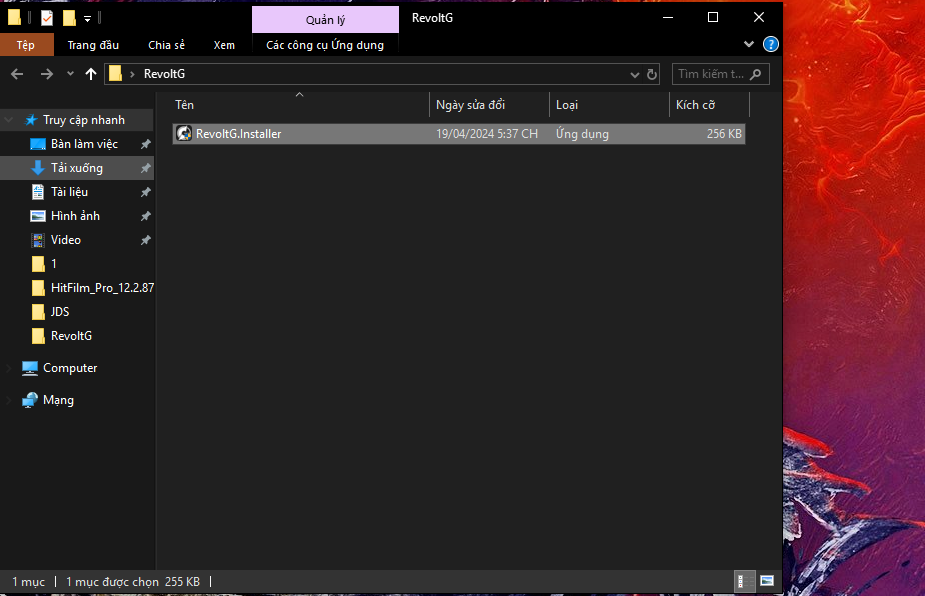
Task: Switch to details view in status bar
Action: point(745,581)
